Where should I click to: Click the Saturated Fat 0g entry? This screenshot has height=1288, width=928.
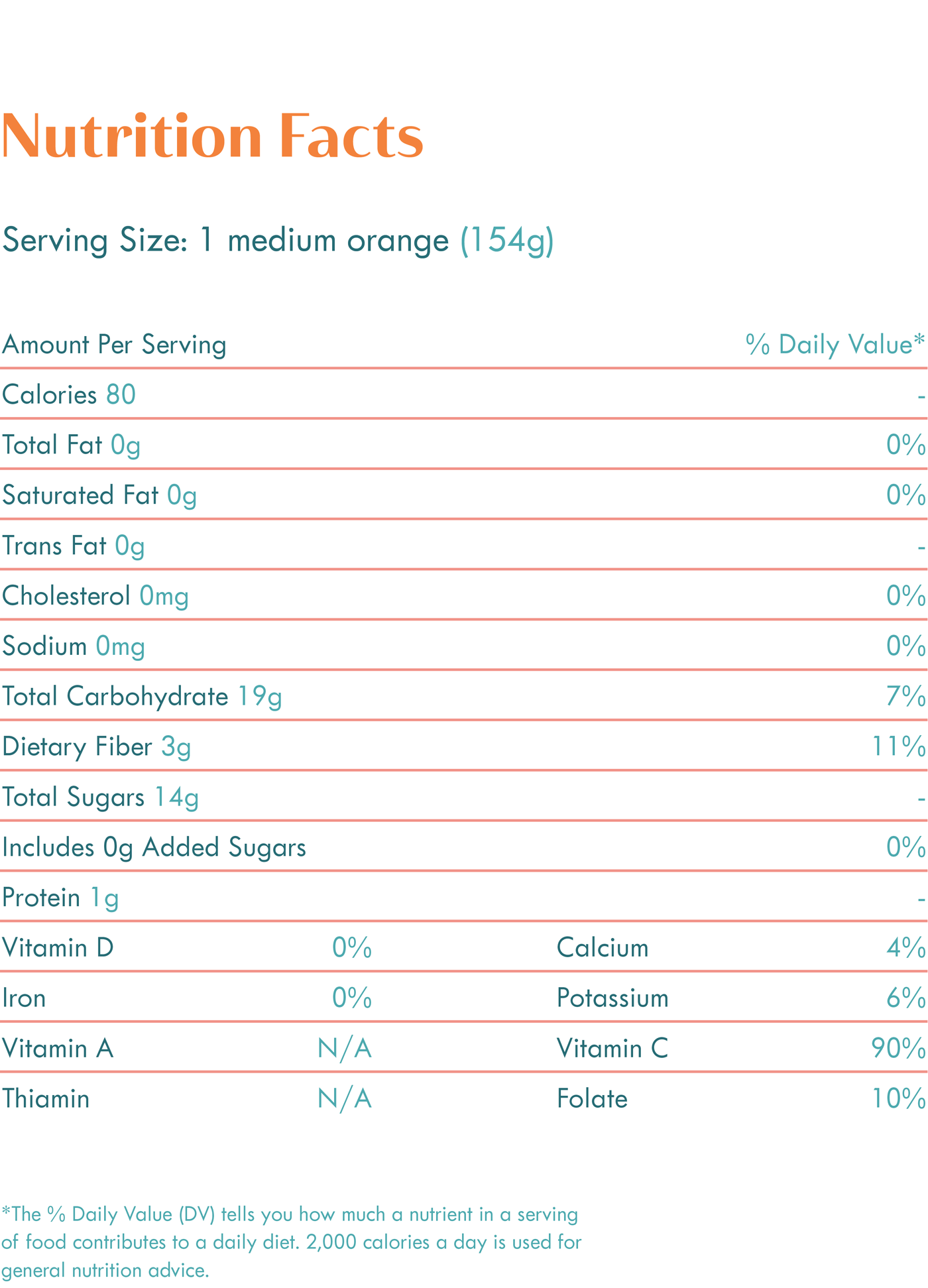click(x=99, y=496)
